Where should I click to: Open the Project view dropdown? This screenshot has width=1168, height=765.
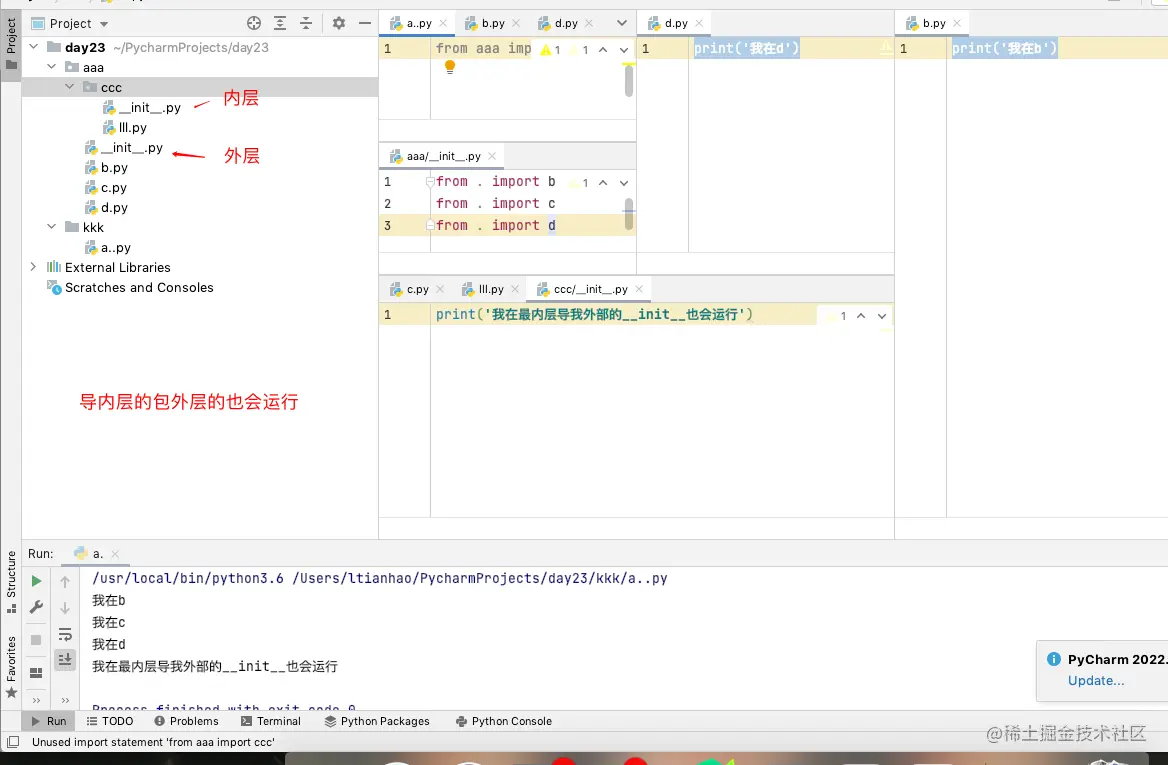pyautogui.click(x=104, y=24)
